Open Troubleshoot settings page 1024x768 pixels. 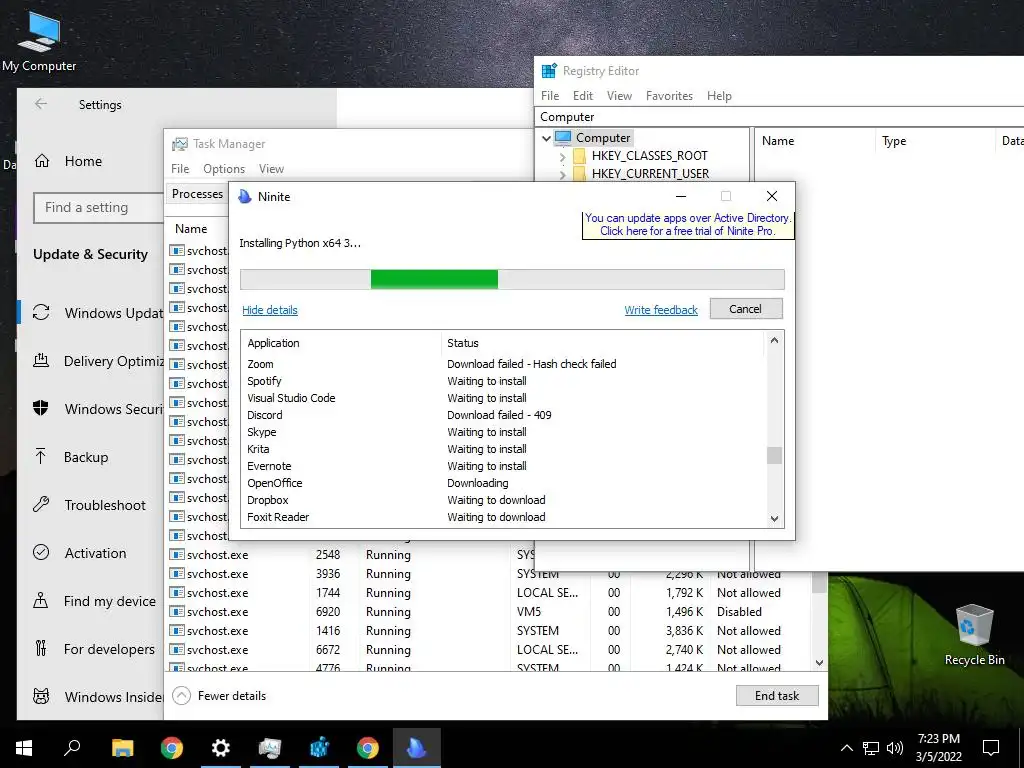[89, 505]
